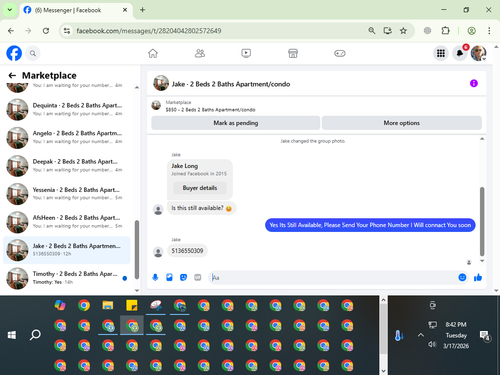Open a new browser tab
Screen dimensions: 500x375
(x=142, y=10)
